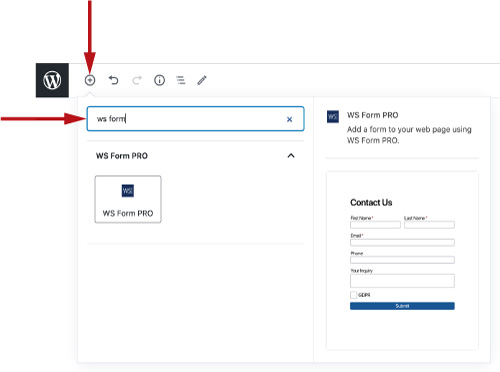Click the block description text
This screenshot has height=372, width=500.
409,135
